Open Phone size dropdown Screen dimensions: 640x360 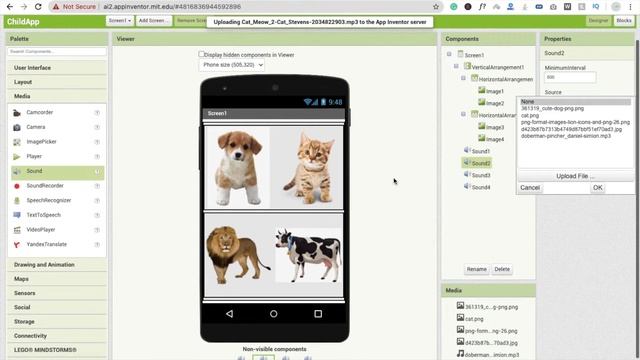232,65
